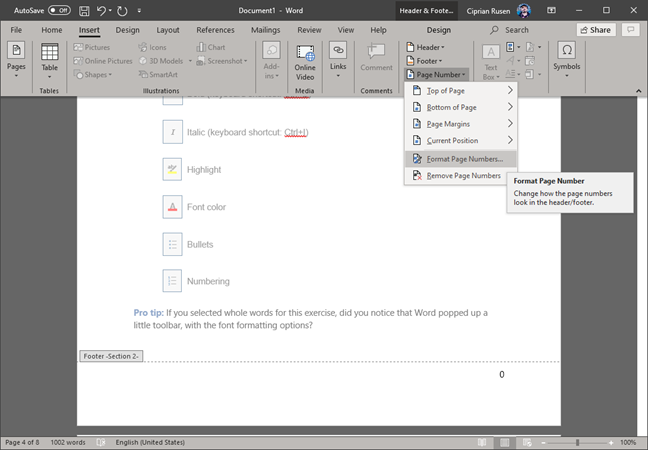Viewport: 648px width, 450px height.
Task: Click the Quick Parts icon
Action: 512,47
